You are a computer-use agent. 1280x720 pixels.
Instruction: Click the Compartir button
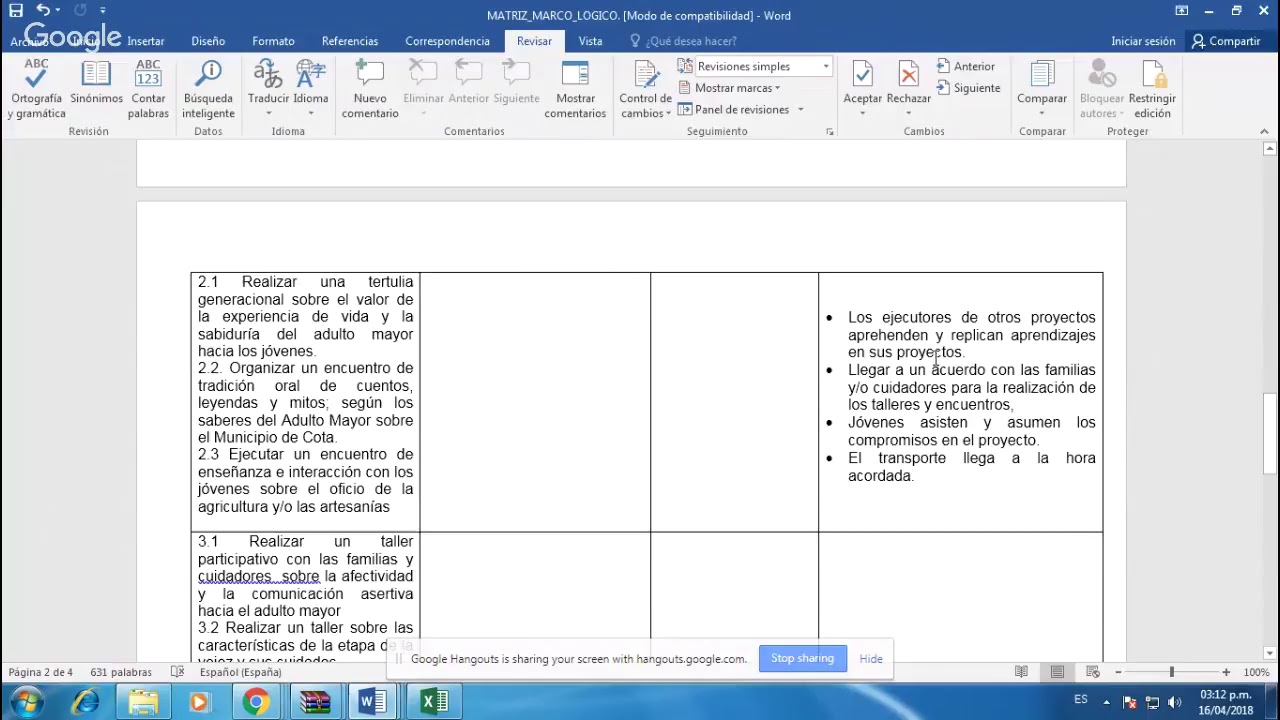coord(1226,41)
